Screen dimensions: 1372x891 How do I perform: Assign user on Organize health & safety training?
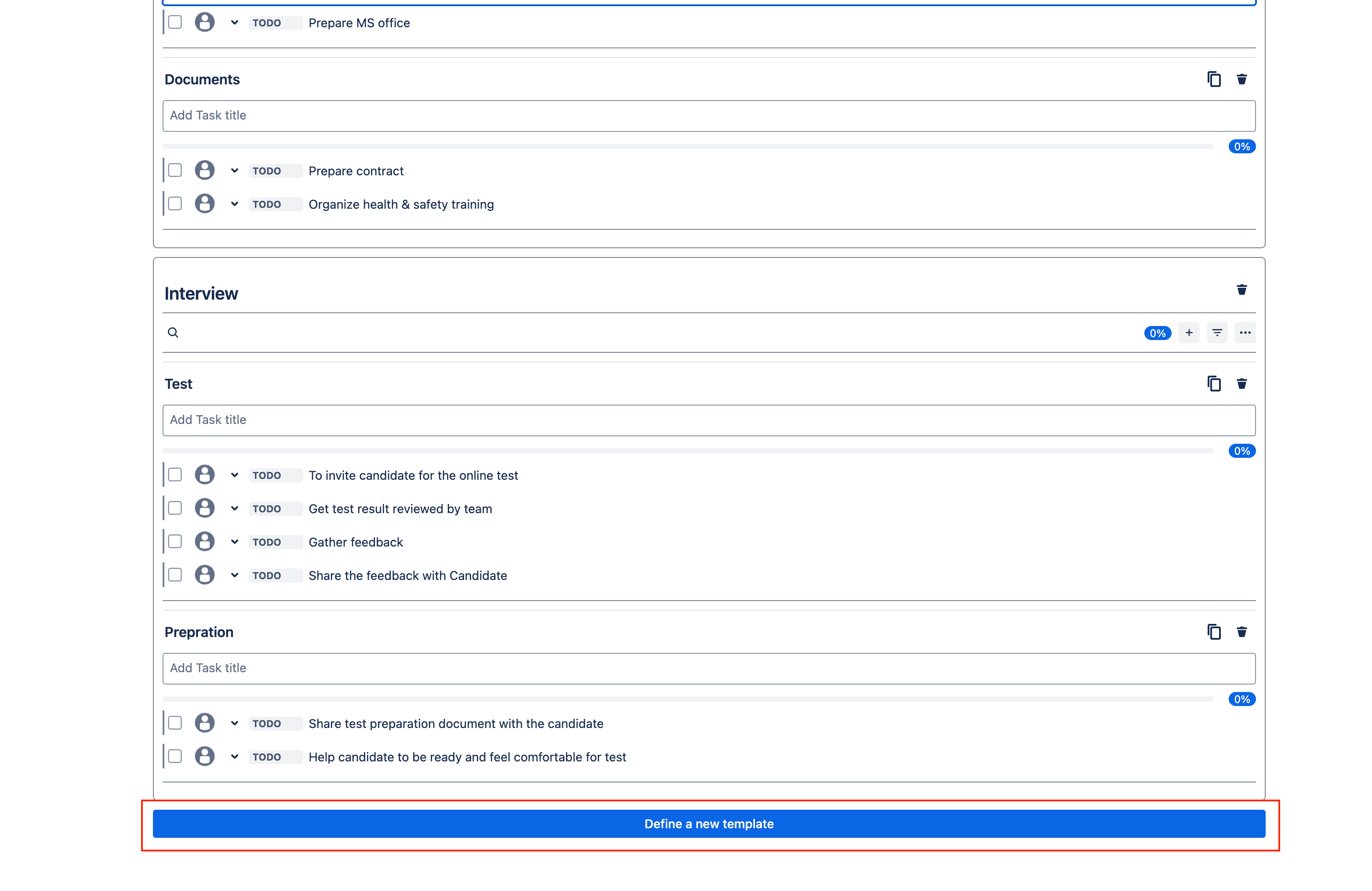[x=205, y=204]
